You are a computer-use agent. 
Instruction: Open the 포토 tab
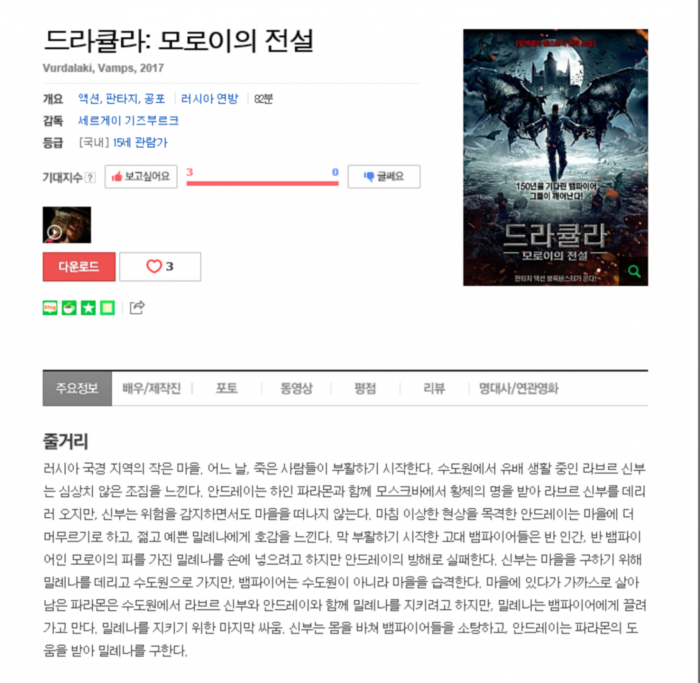coord(227,388)
